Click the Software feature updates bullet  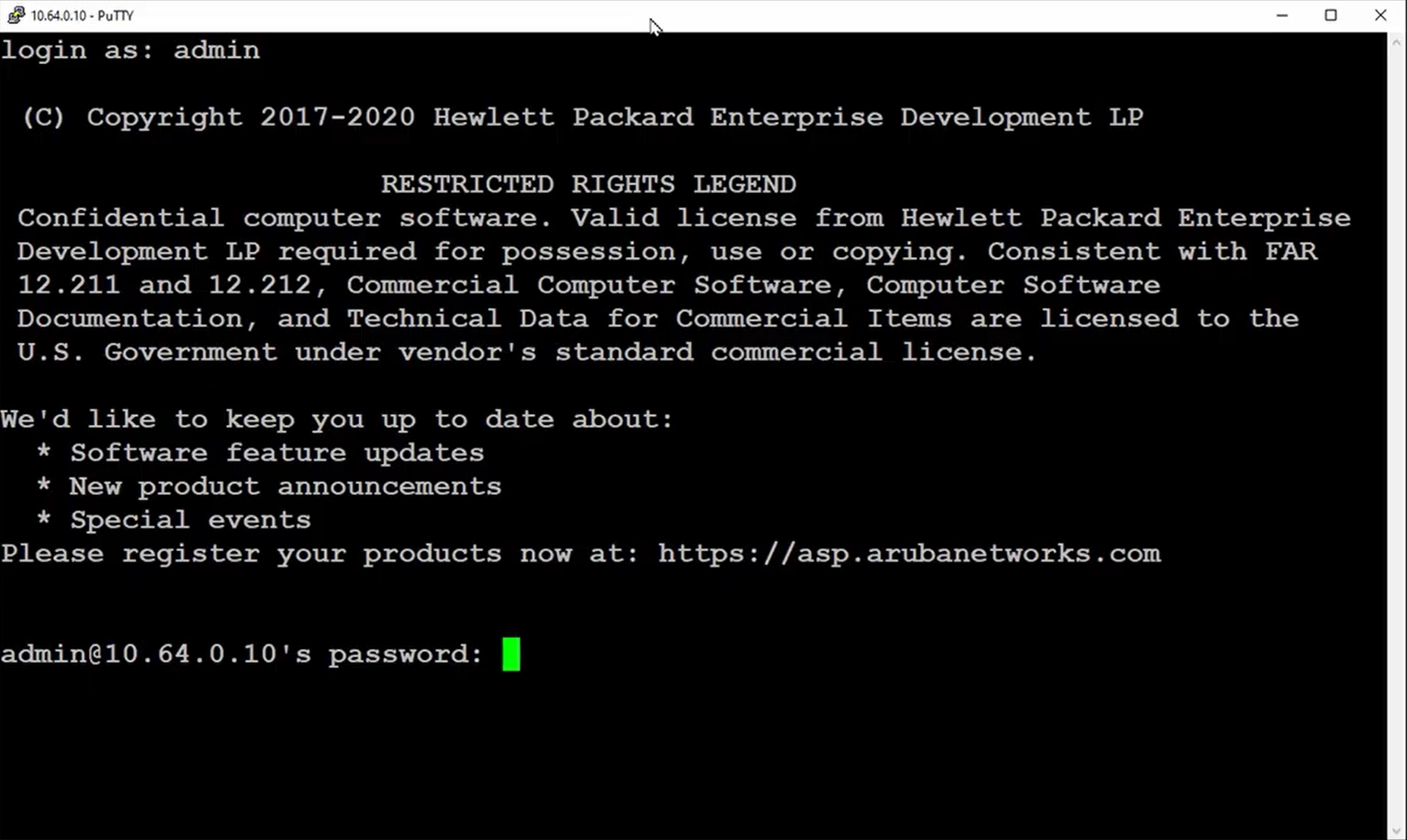[260, 452]
